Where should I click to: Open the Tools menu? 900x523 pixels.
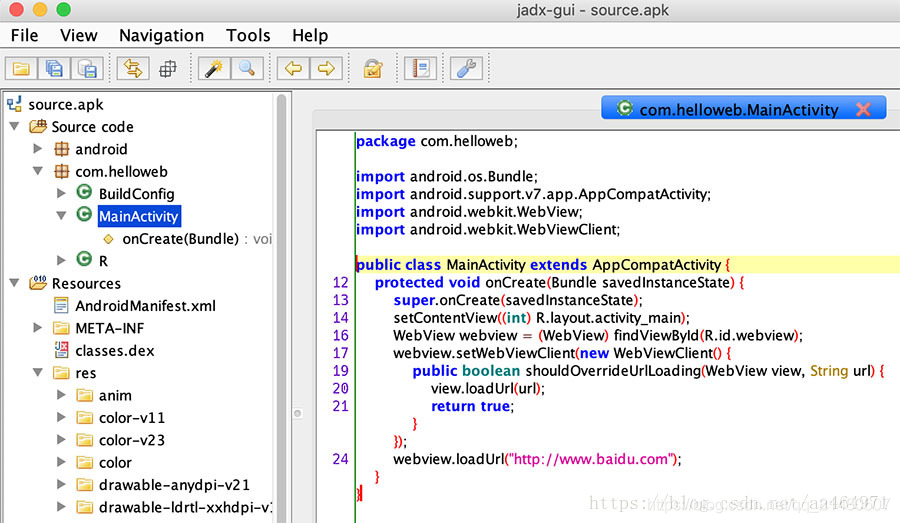coord(248,36)
